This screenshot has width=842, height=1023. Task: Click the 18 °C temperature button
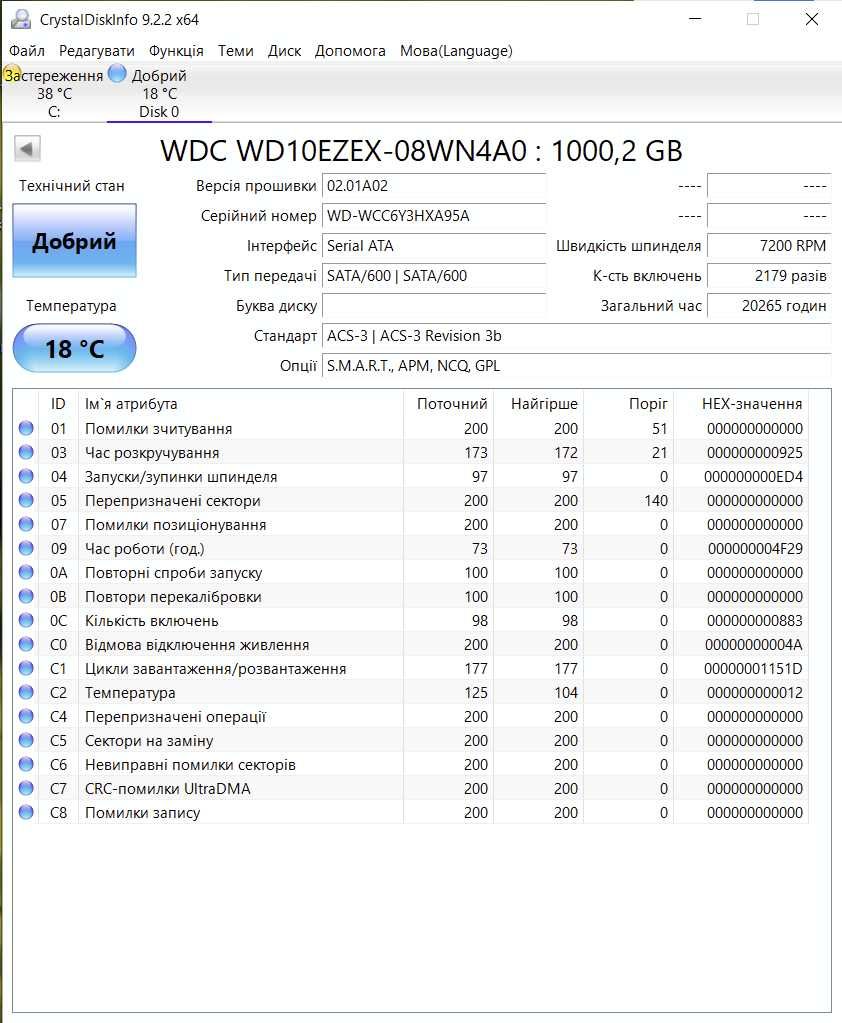(x=74, y=348)
